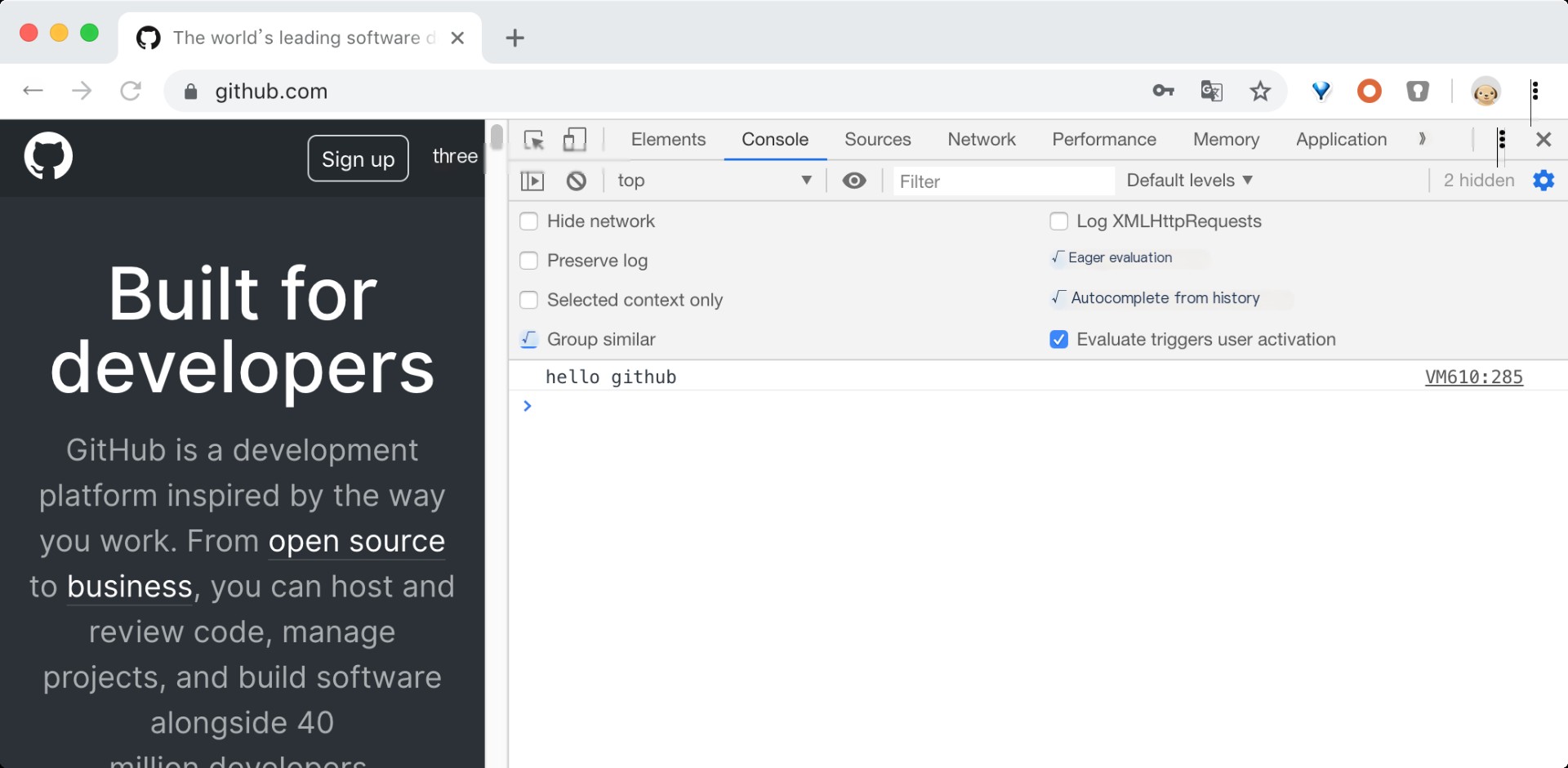Image resolution: width=1568 pixels, height=768 pixels.
Task: Click the console prompt input line
Action: [x=1037, y=406]
